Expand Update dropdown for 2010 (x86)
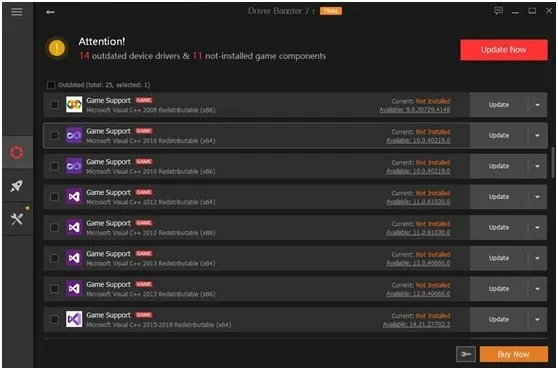The width and height of the screenshot is (558, 370). 537,166
